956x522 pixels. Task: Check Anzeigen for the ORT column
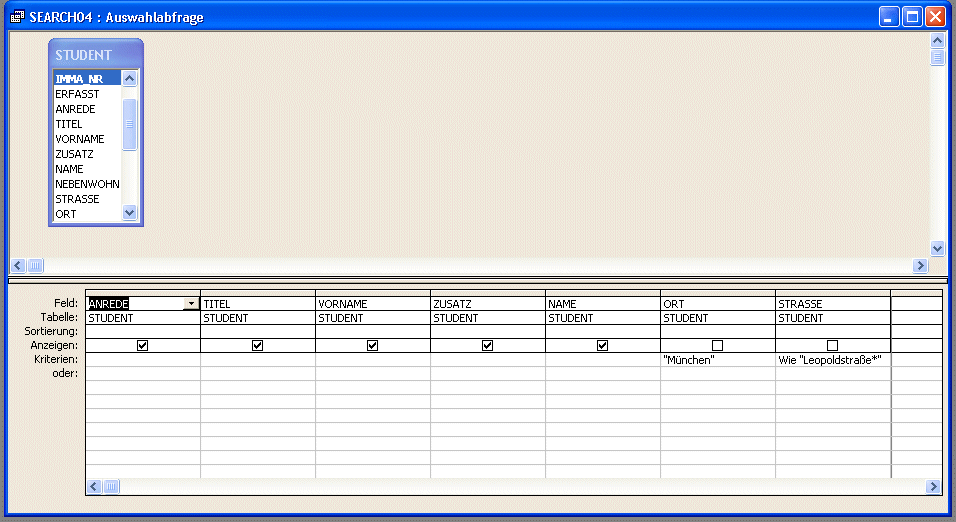point(718,345)
